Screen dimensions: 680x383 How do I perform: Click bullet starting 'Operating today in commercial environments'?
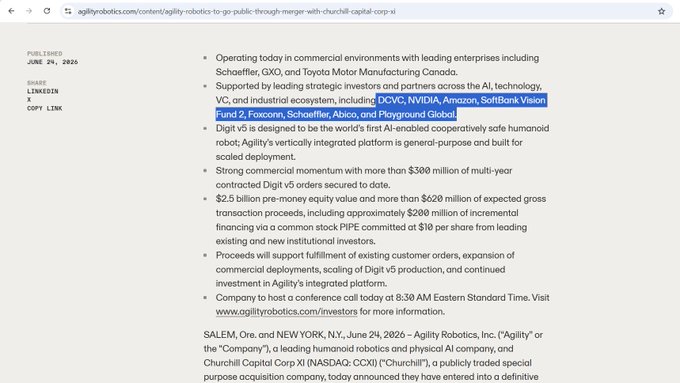(x=377, y=65)
